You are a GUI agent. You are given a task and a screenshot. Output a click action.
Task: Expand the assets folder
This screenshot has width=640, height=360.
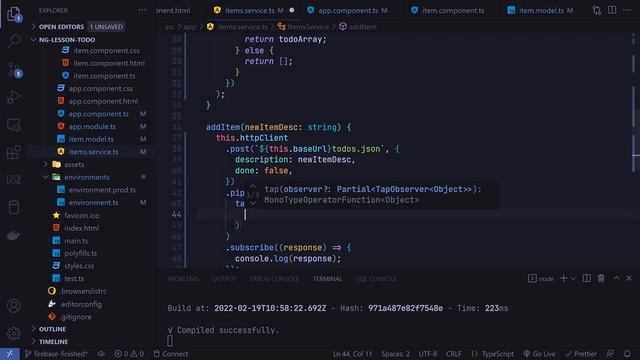click(74, 164)
